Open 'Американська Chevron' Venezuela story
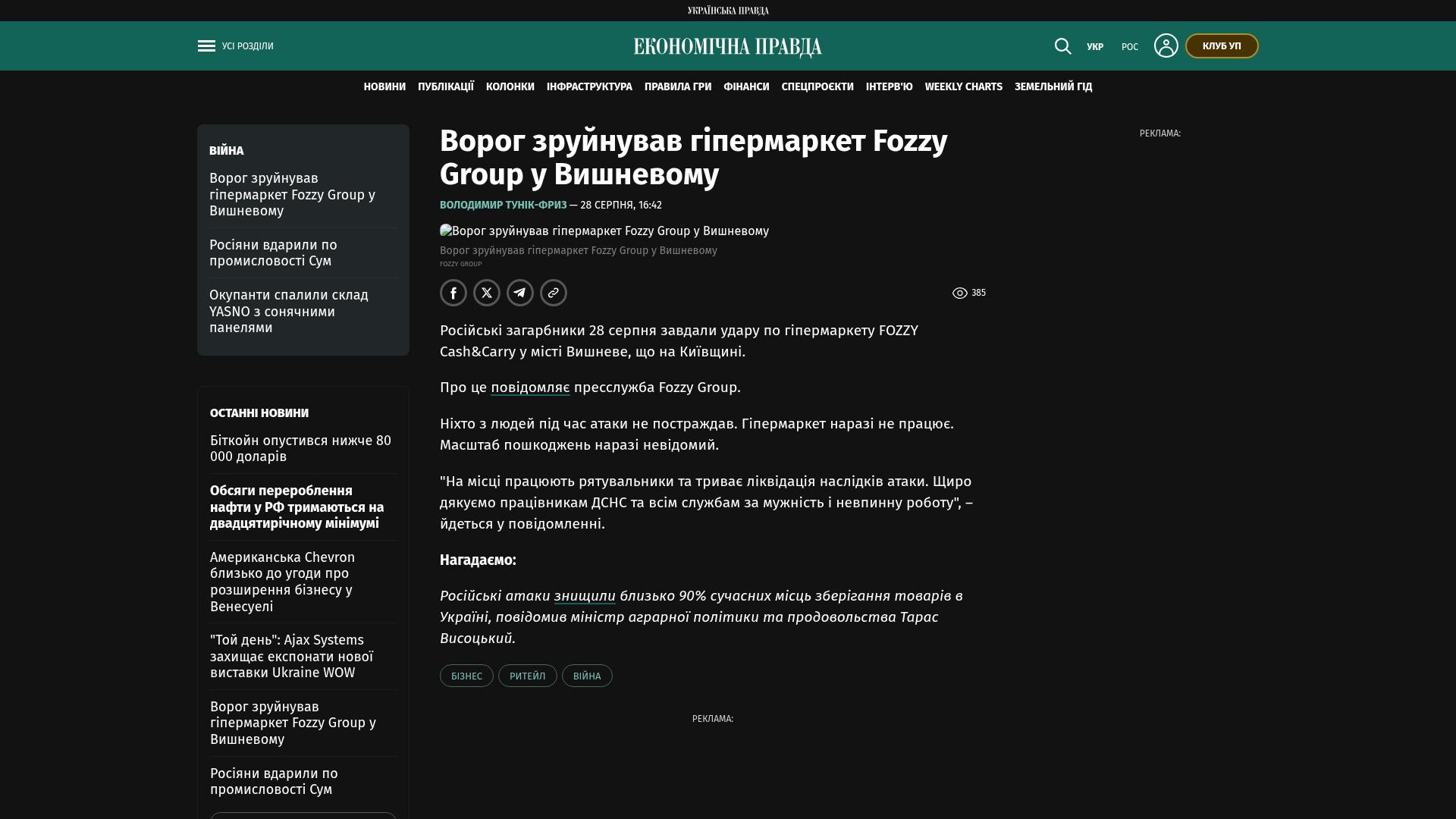Screen dimensions: 1456x819 (282, 582)
